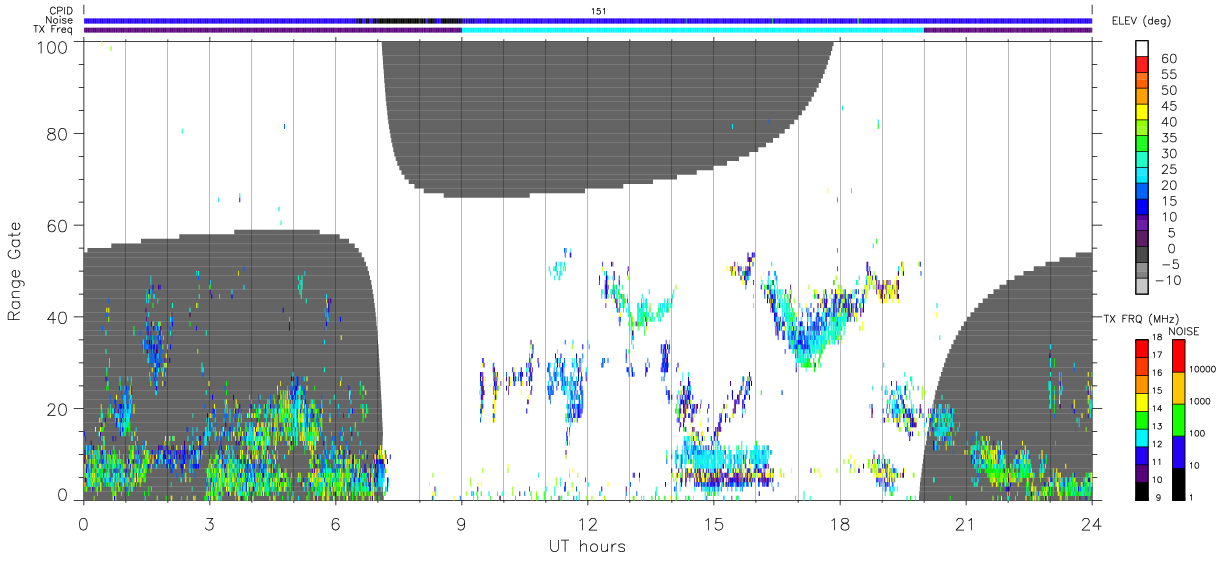Click ELEV legend value 60
This screenshot has width=1228, height=567.
point(1168,59)
